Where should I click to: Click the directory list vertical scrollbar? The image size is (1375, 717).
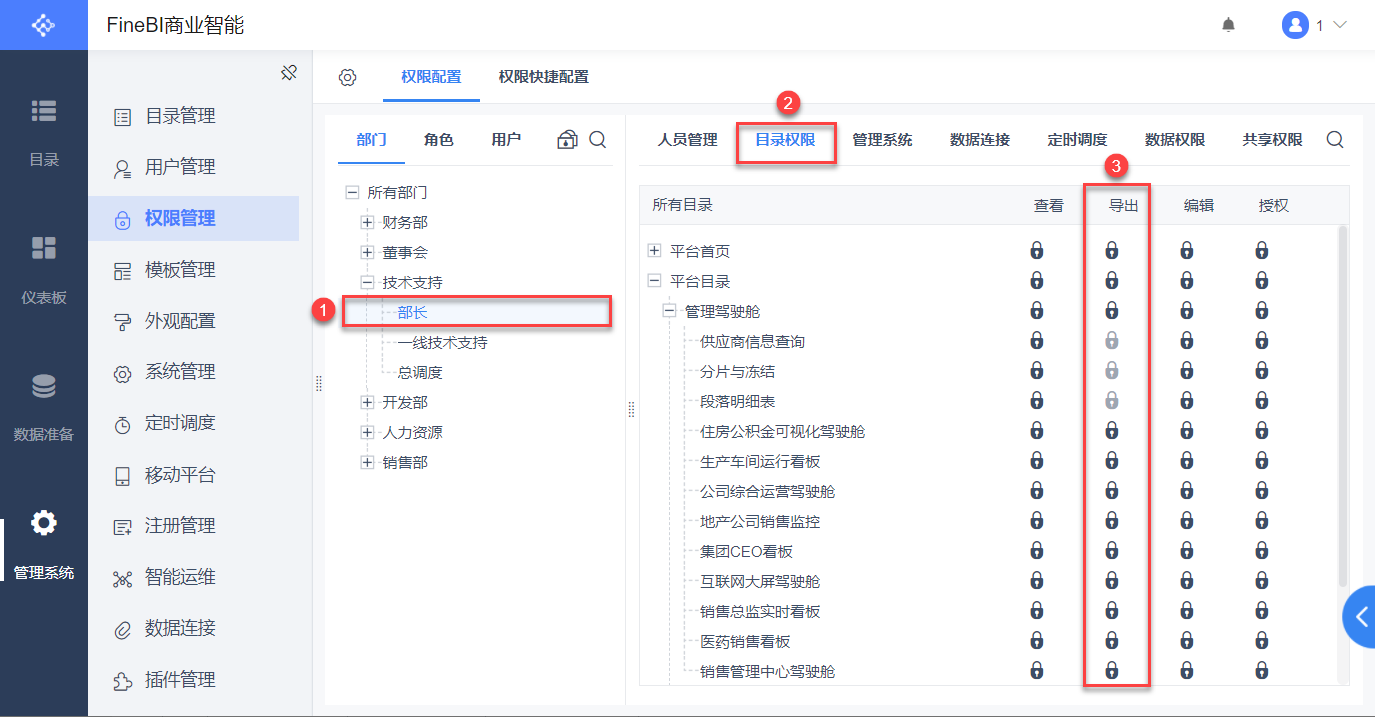pos(1343,406)
